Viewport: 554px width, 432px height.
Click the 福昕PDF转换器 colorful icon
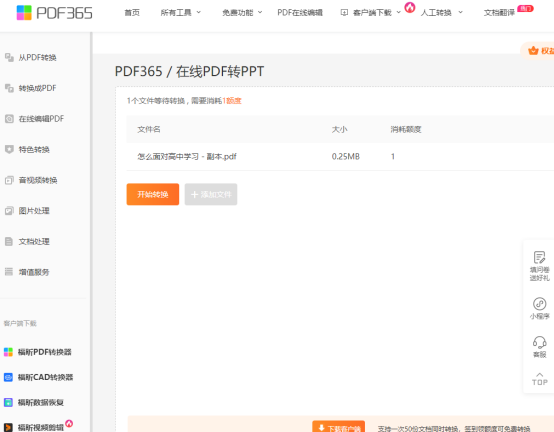coord(8,352)
